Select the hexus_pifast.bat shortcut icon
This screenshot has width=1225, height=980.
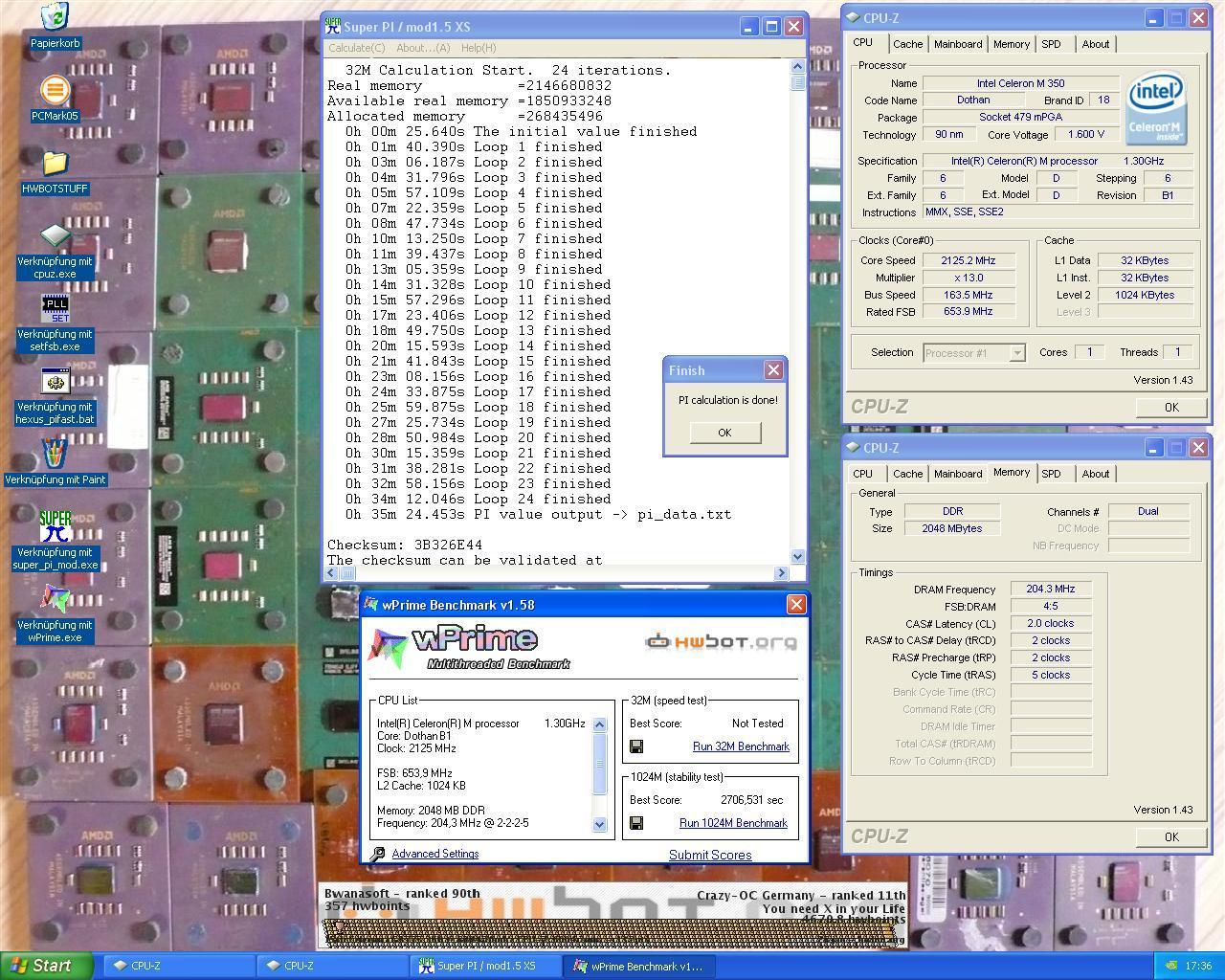(x=55, y=382)
